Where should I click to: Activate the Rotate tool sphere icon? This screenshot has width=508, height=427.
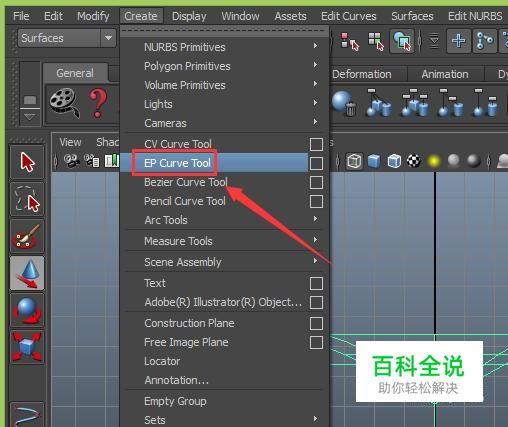(x=27, y=310)
